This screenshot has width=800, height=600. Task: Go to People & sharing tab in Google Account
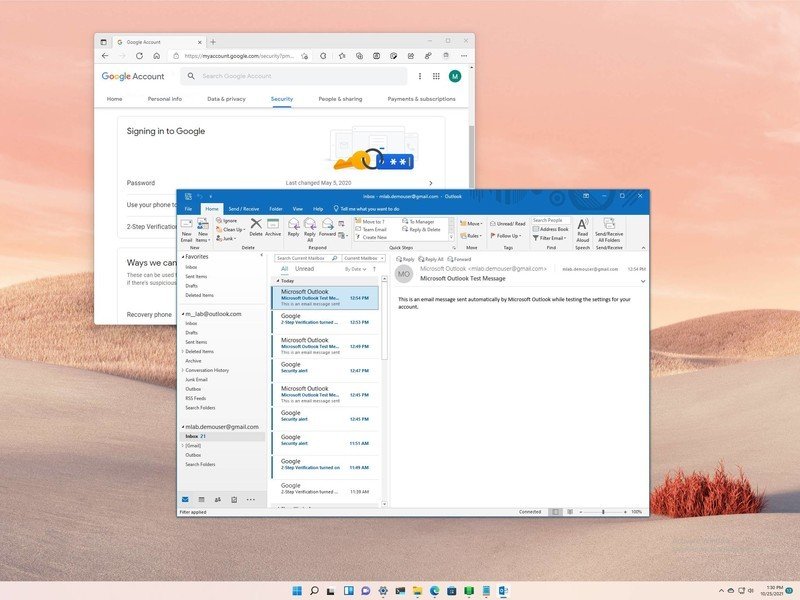340,99
